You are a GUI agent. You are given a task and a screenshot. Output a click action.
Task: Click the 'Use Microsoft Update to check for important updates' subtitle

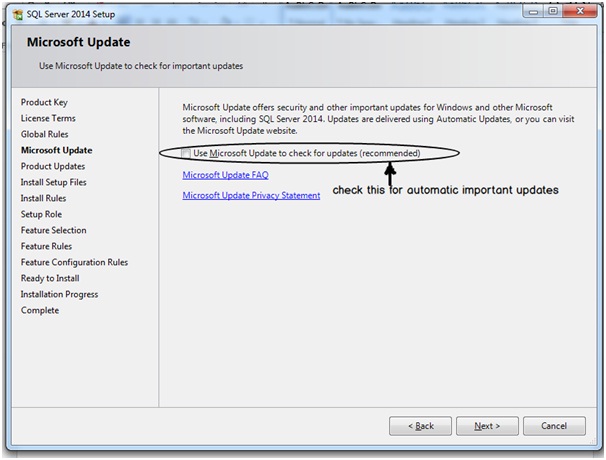[141, 66]
